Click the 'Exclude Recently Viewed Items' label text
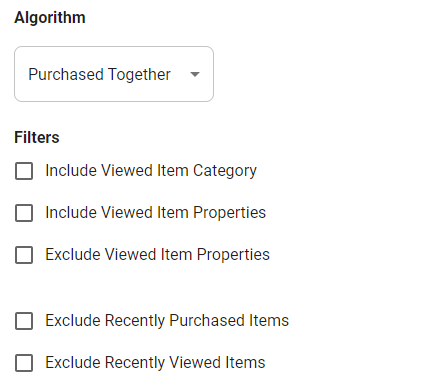Viewport: 424px width, 391px height. click(x=155, y=363)
